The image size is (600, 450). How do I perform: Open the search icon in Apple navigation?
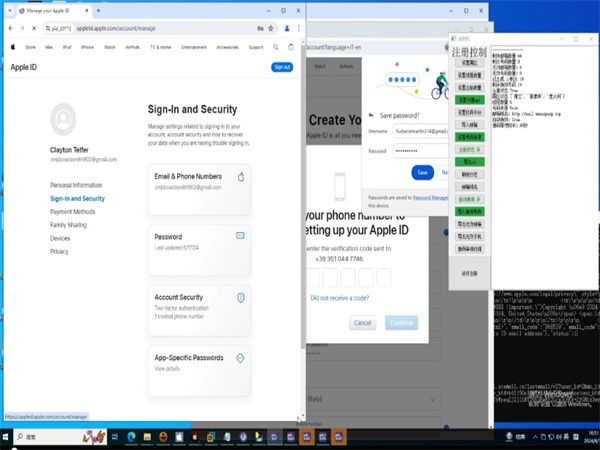(x=274, y=46)
